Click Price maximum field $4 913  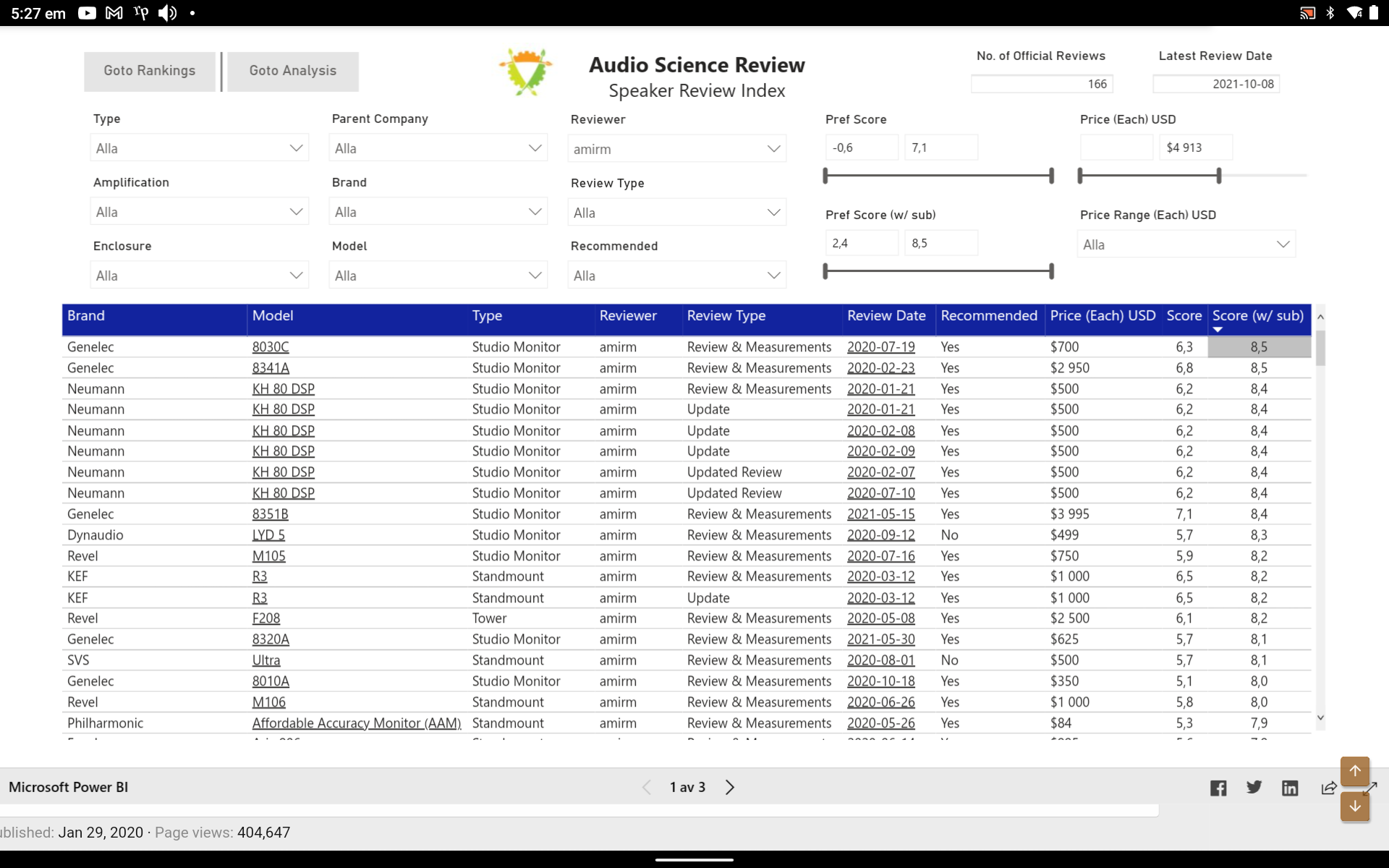point(1196,148)
